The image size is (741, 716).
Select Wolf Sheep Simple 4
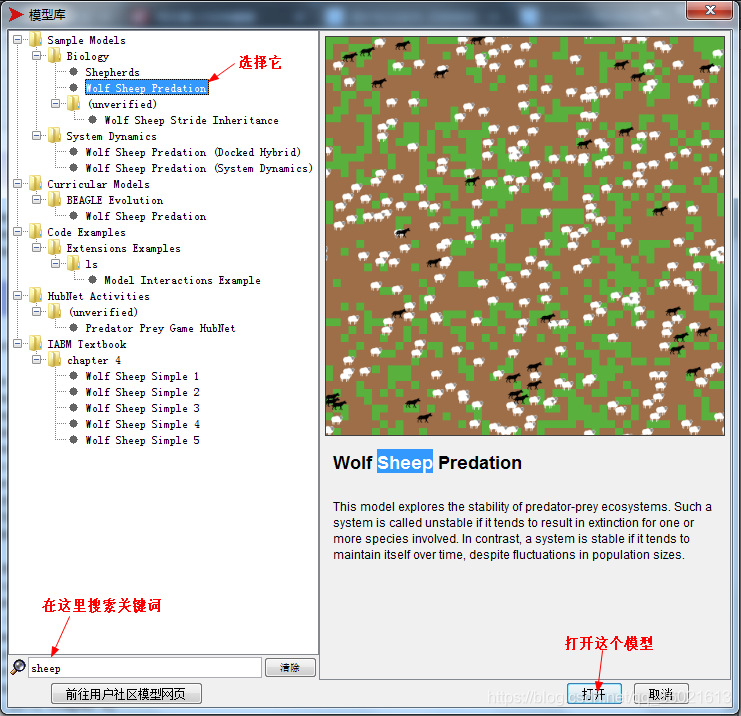[142, 424]
